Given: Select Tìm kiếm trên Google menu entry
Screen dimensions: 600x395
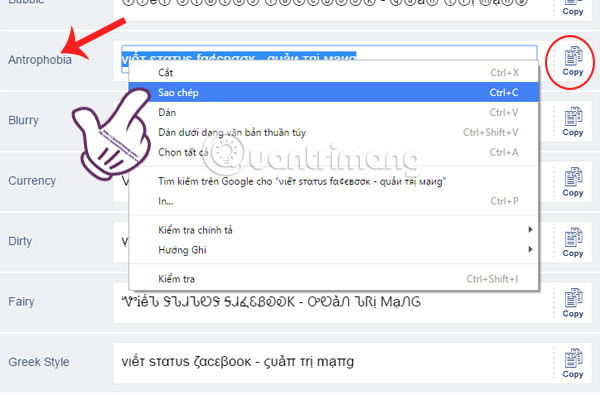Looking at the screenshot, I should tap(334, 181).
